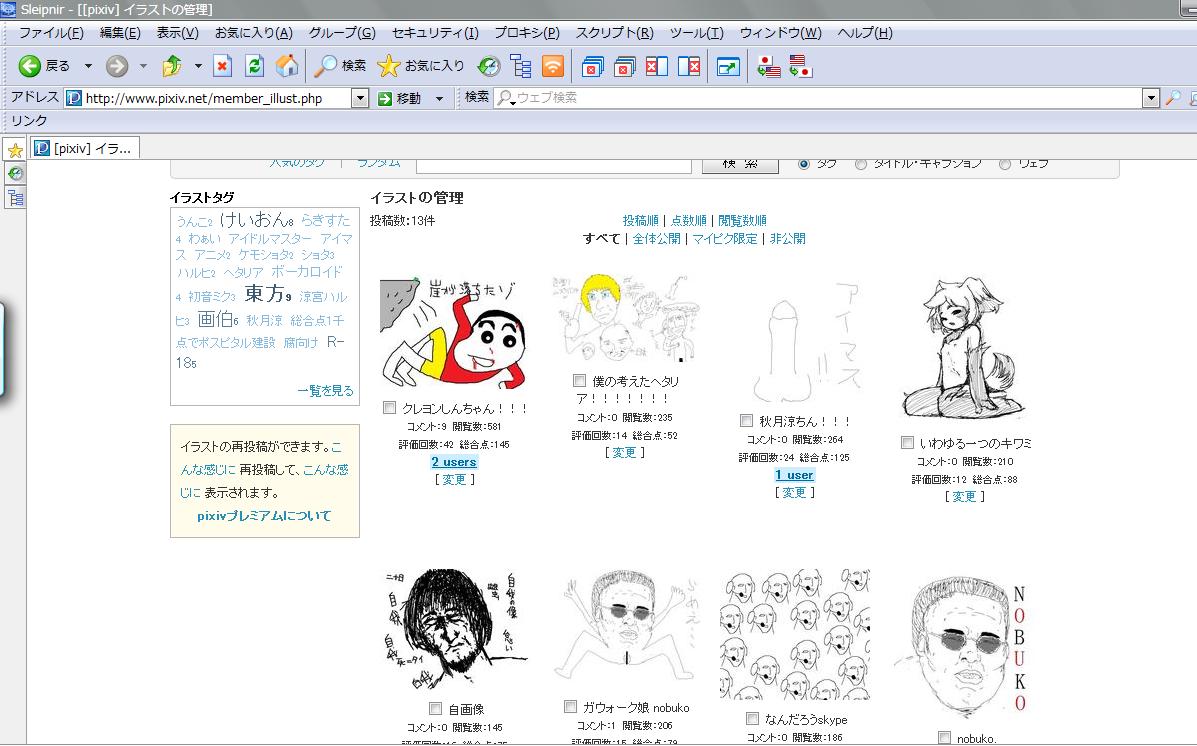Click close left tabs icon
Image resolution: width=1197 pixels, height=746 pixels.
[657, 66]
